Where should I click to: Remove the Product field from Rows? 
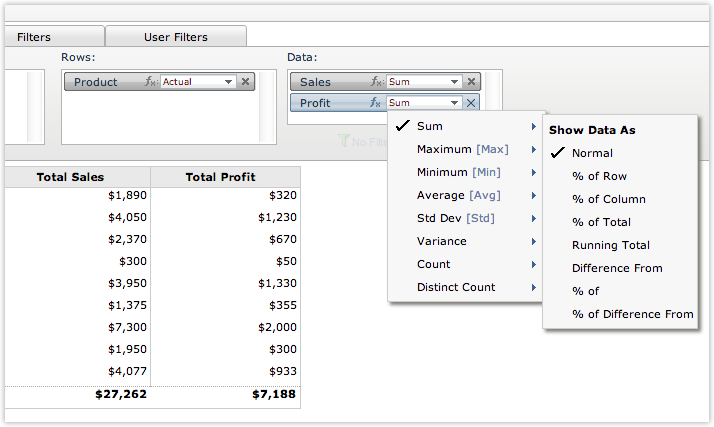click(x=246, y=82)
